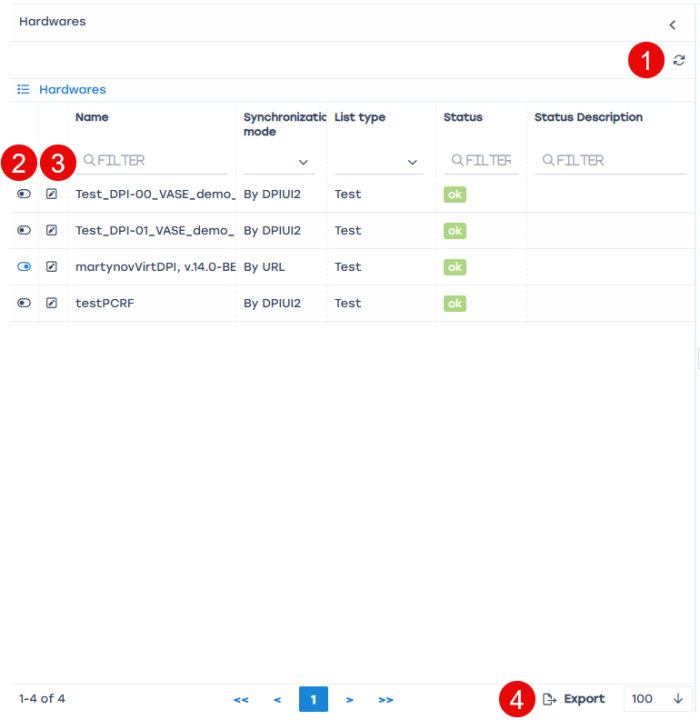Toggle the eye icon for Test_DPI-01_VASE_demo
The height and width of the screenshot is (720, 700).
[x=24, y=230]
